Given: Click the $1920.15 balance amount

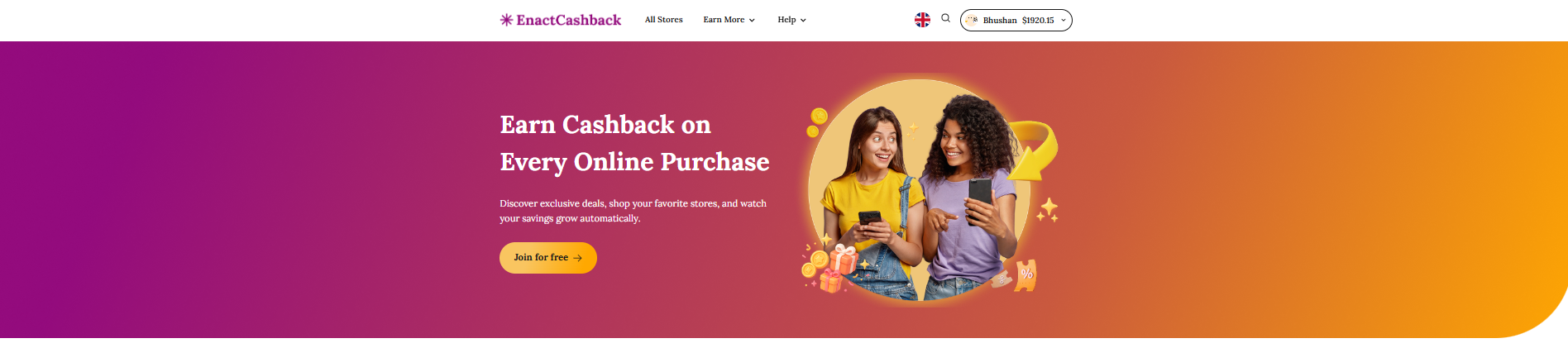Looking at the screenshot, I should point(1038,21).
